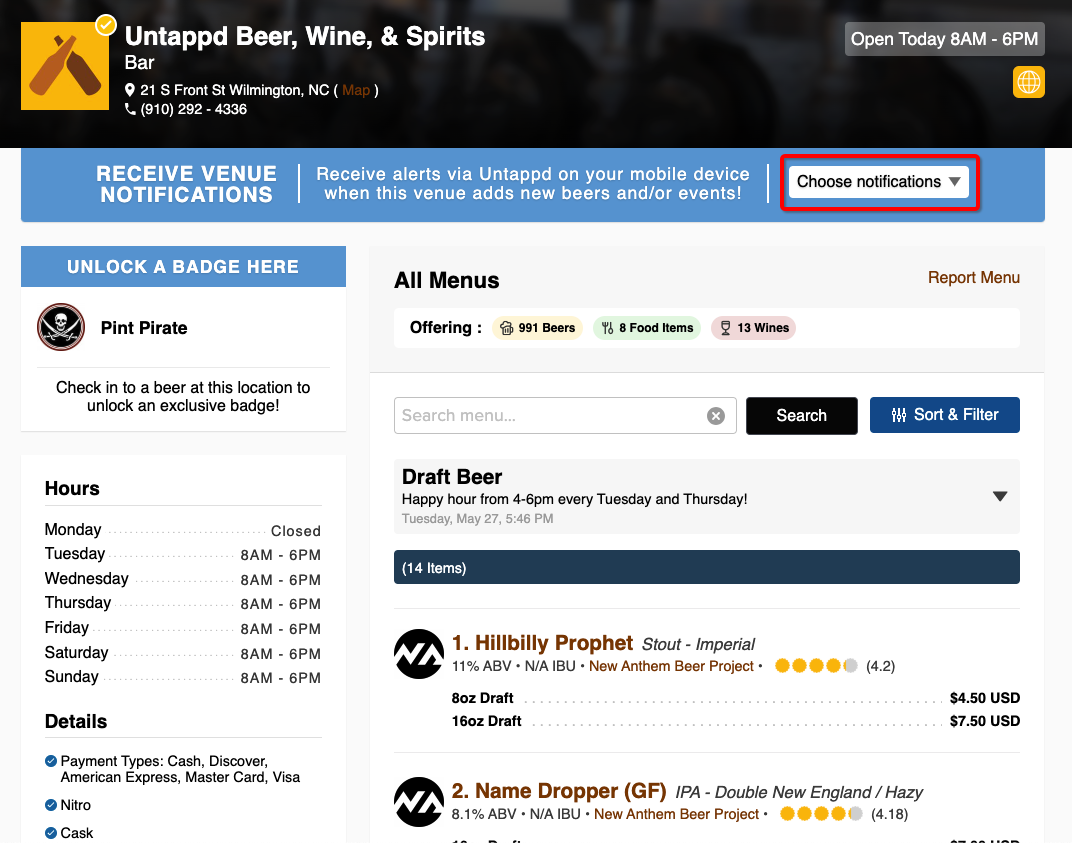Open the venue website via globe icon
Viewport: 1072px width, 844px height.
click(x=1028, y=82)
